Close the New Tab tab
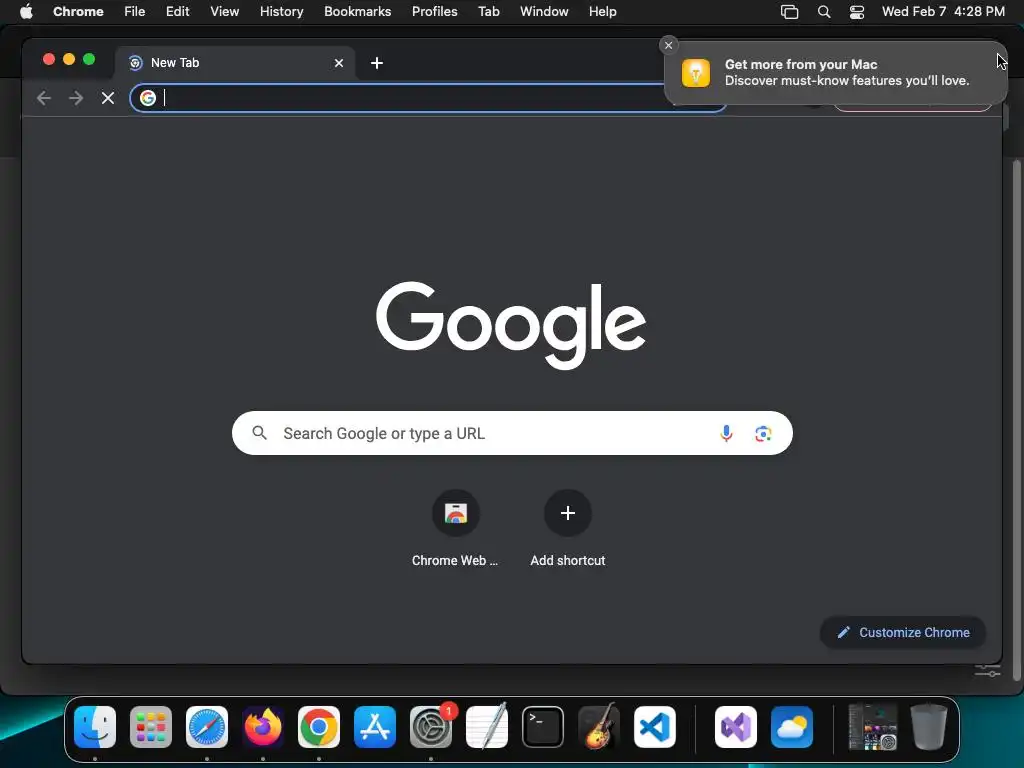 pyautogui.click(x=339, y=63)
